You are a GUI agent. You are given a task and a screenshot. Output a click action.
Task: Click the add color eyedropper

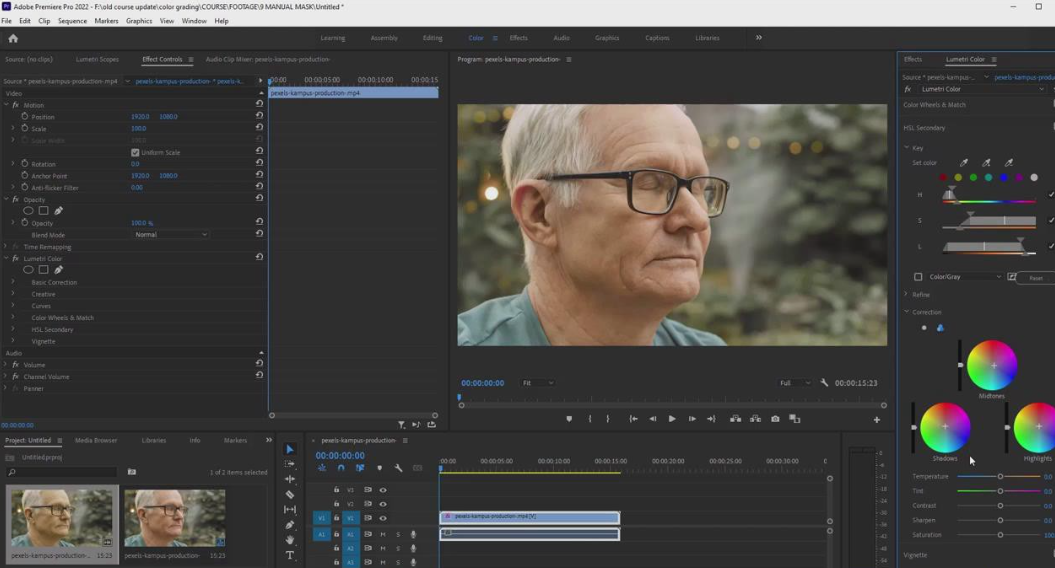(x=986, y=163)
